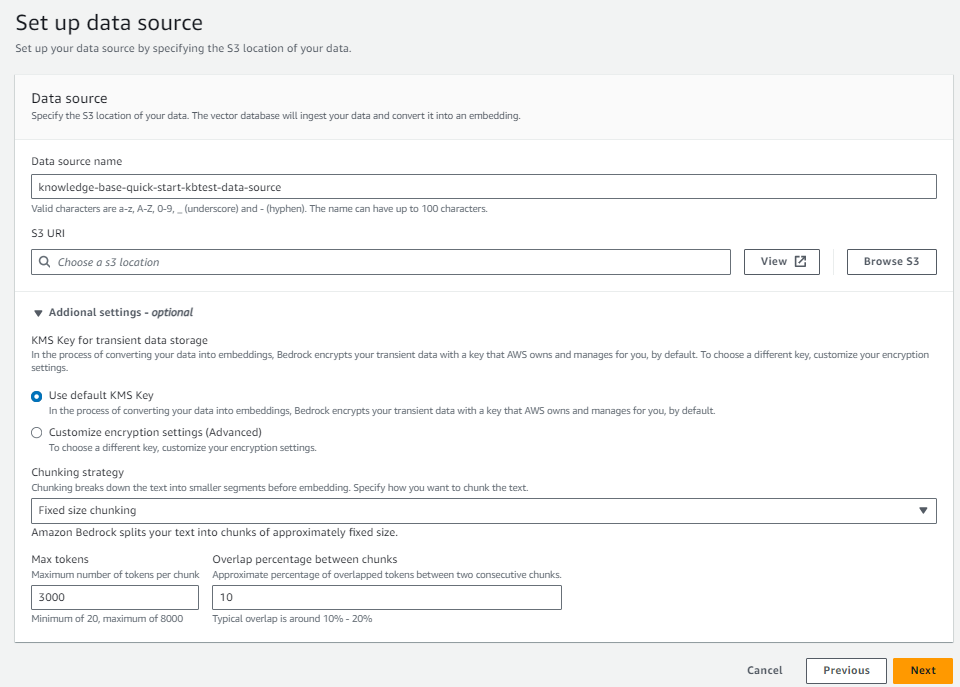Select a different KMS key option for transient data
The width and height of the screenshot is (960, 687).
point(37,431)
